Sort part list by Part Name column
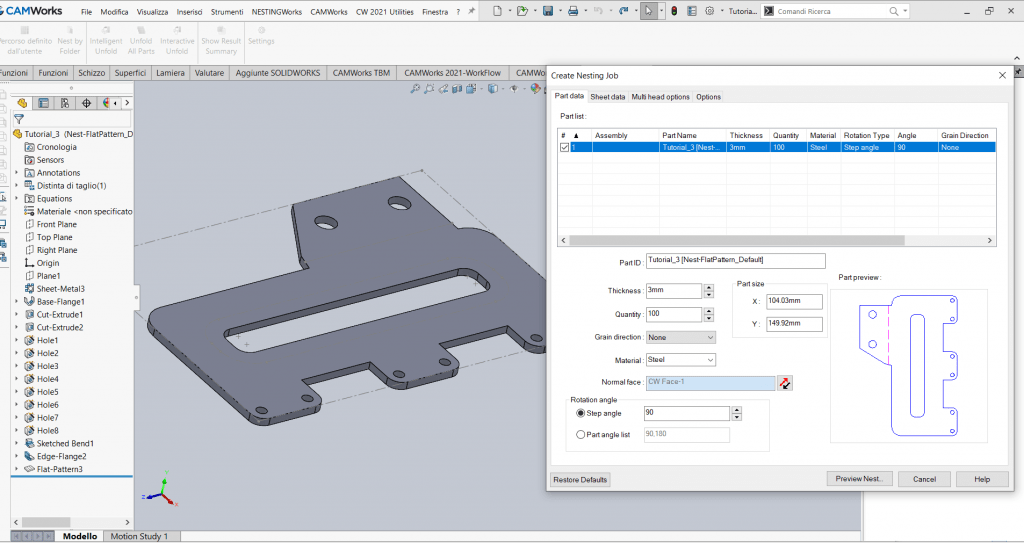 coord(692,135)
